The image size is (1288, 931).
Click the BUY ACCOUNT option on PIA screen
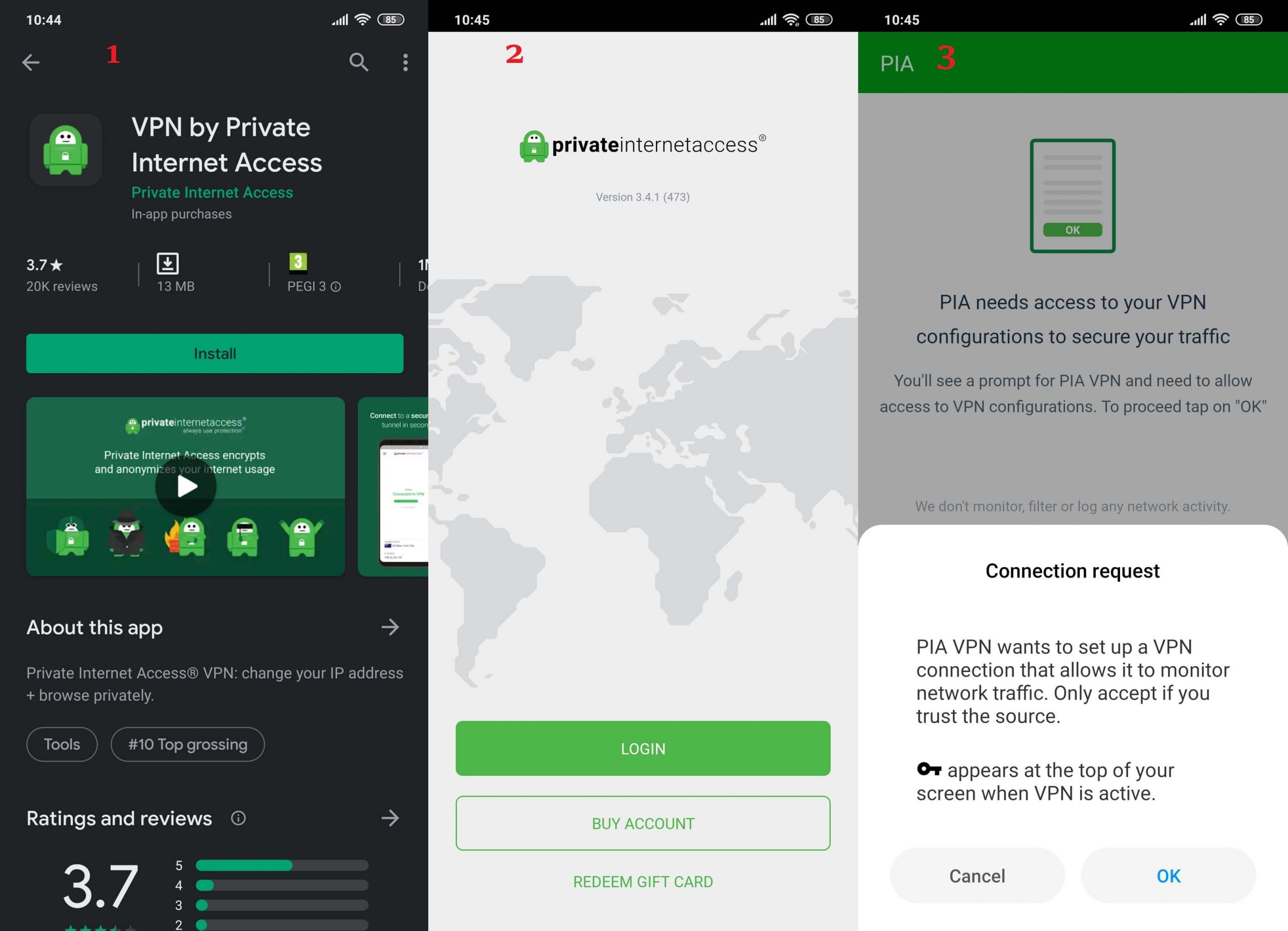[643, 822]
